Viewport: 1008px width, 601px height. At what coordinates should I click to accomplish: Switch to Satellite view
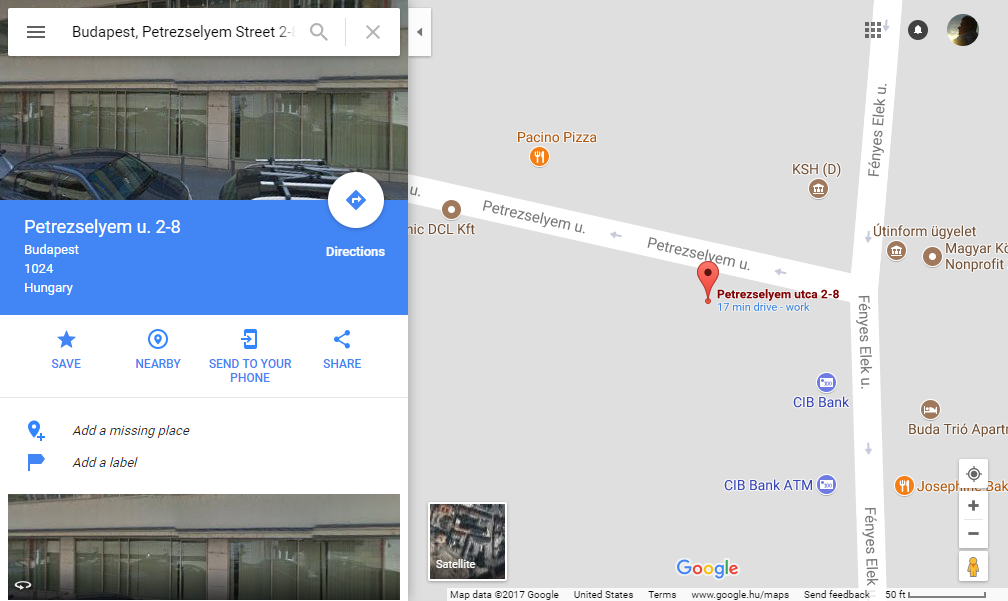point(467,541)
